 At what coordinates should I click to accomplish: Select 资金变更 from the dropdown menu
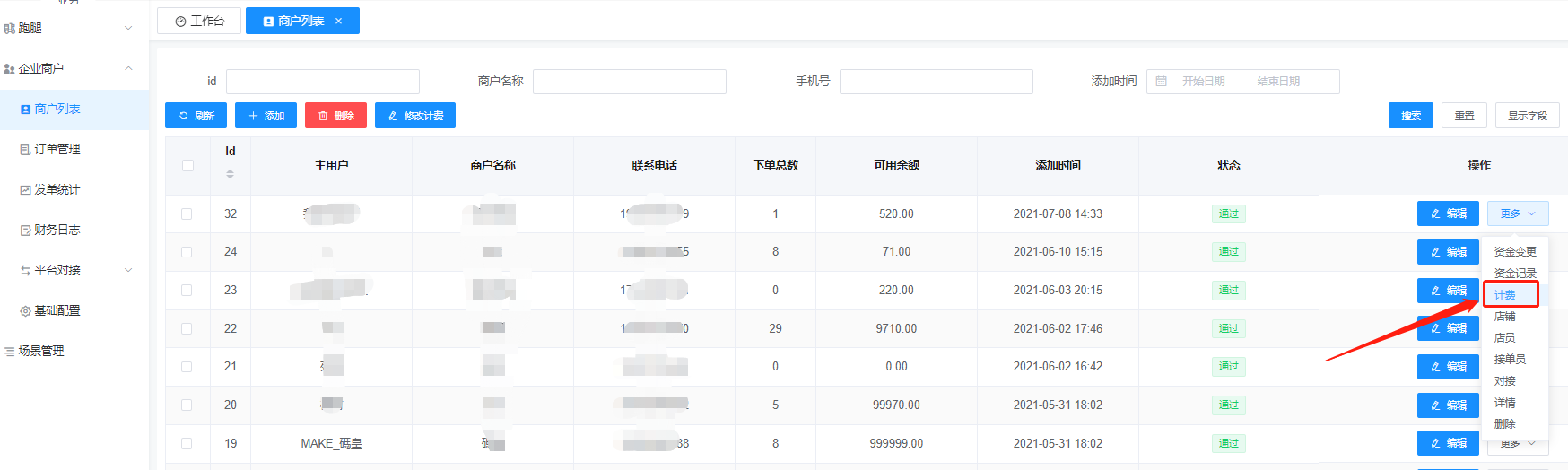(1515, 252)
